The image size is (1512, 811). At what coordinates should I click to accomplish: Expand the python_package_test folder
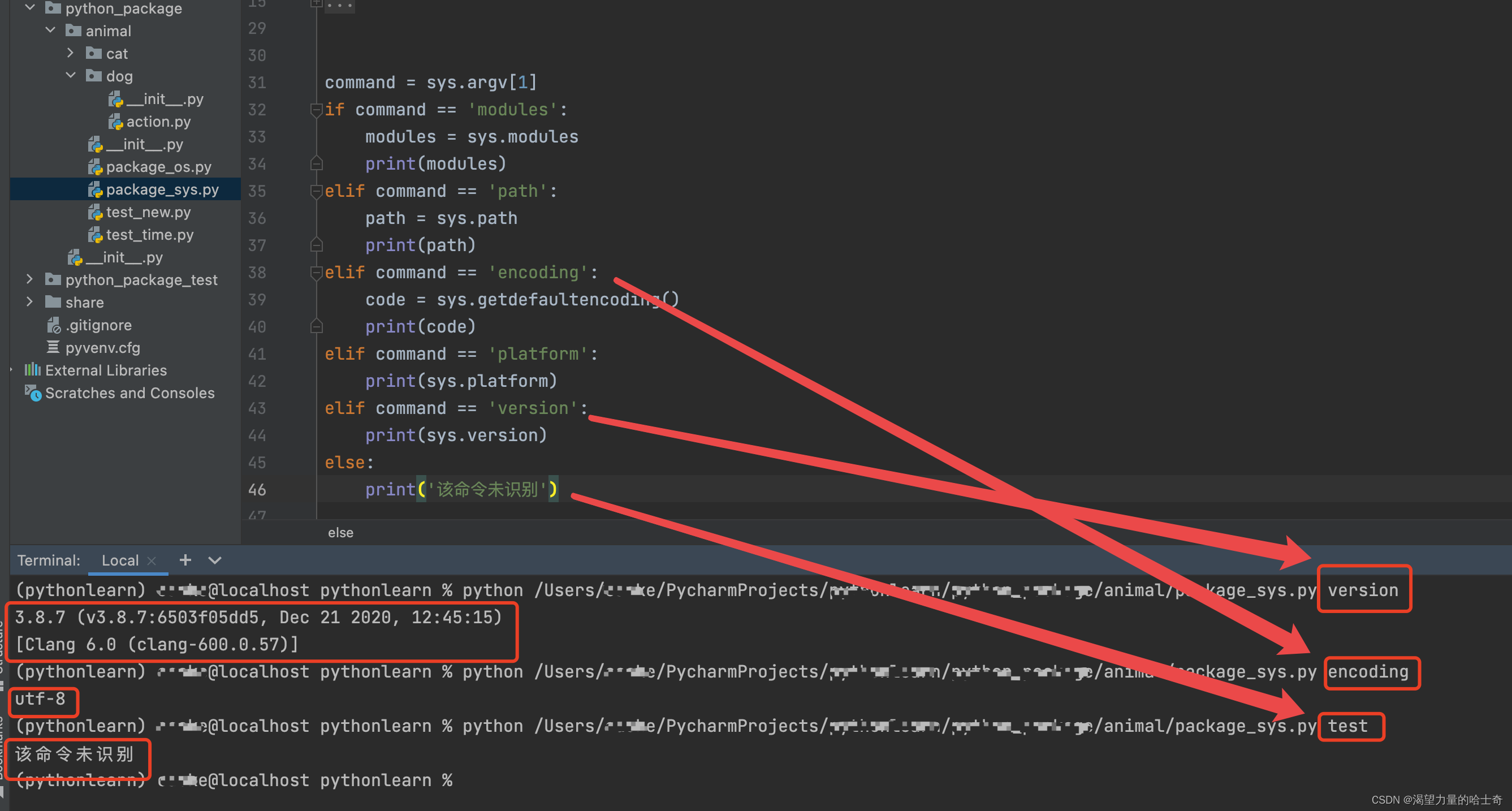coord(29,279)
